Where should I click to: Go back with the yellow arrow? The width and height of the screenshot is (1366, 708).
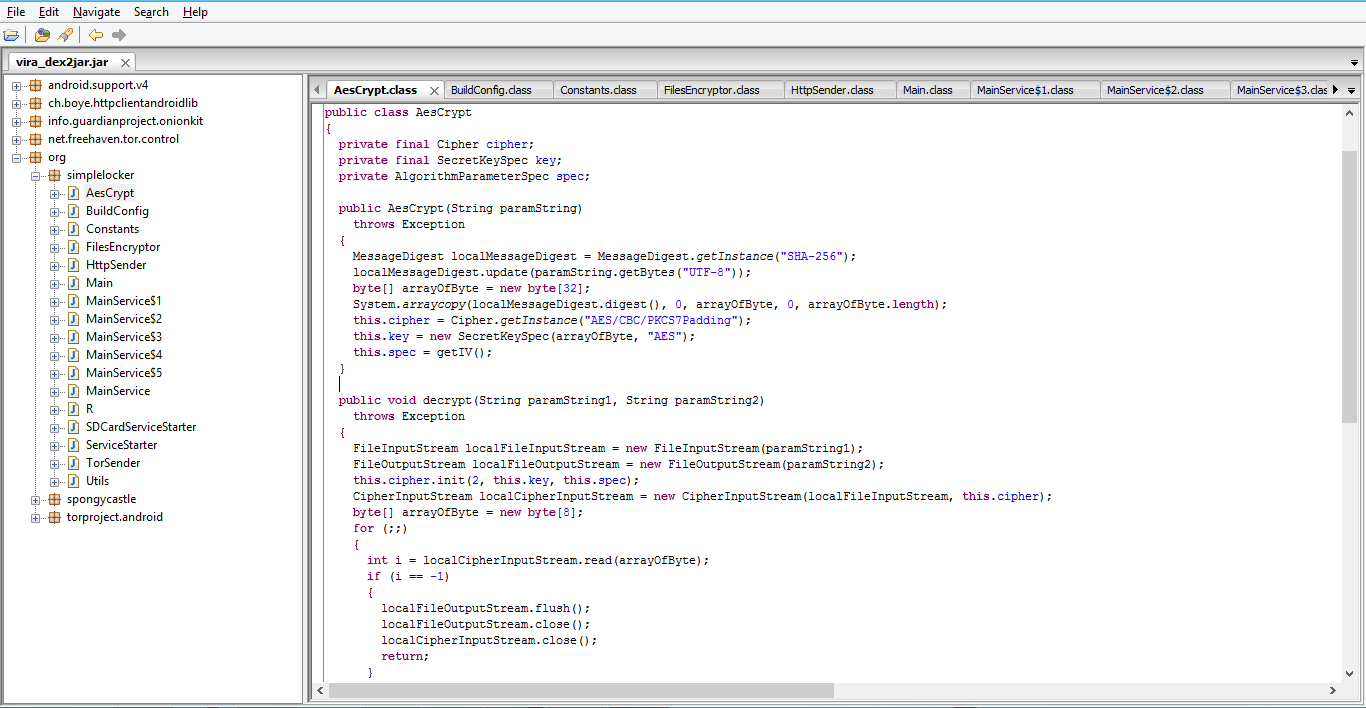96,35
